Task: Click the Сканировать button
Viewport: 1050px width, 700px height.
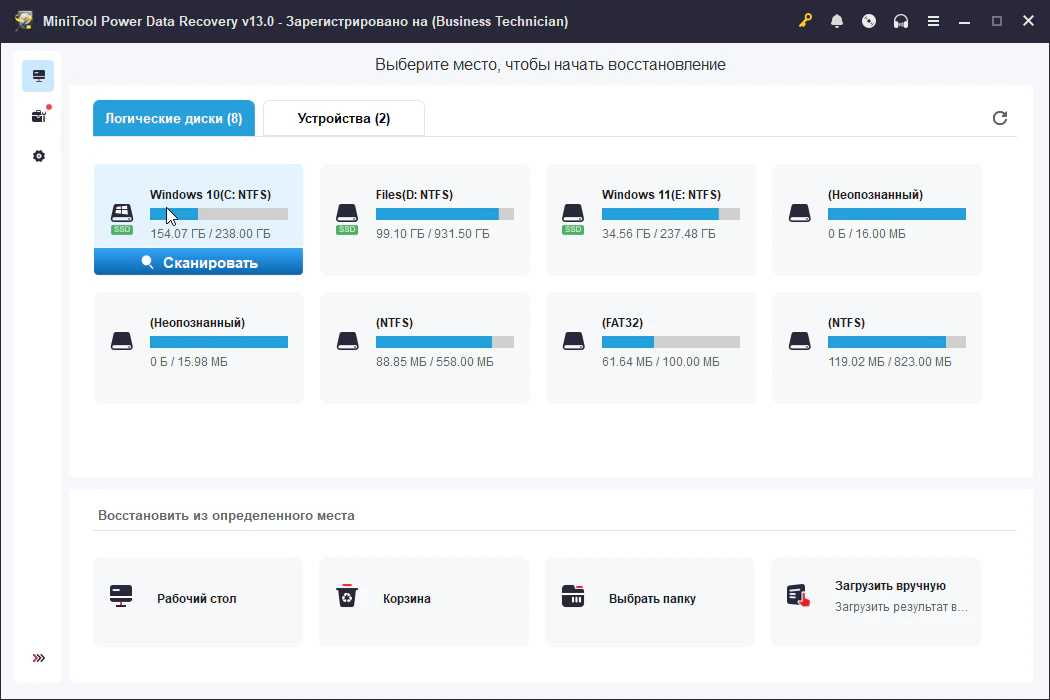Action: 198,262
